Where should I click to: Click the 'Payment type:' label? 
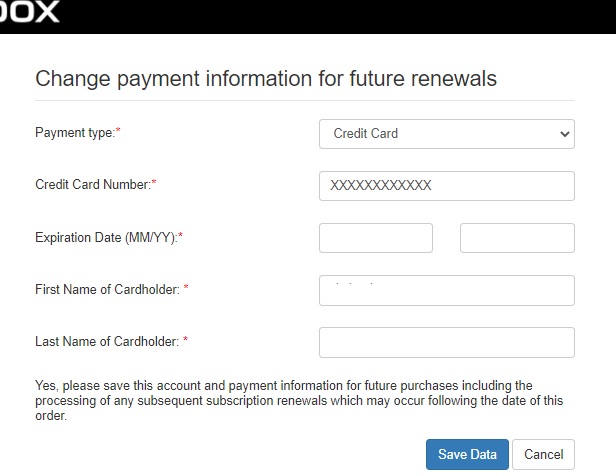pyautogui.click(x=75, y=133)
